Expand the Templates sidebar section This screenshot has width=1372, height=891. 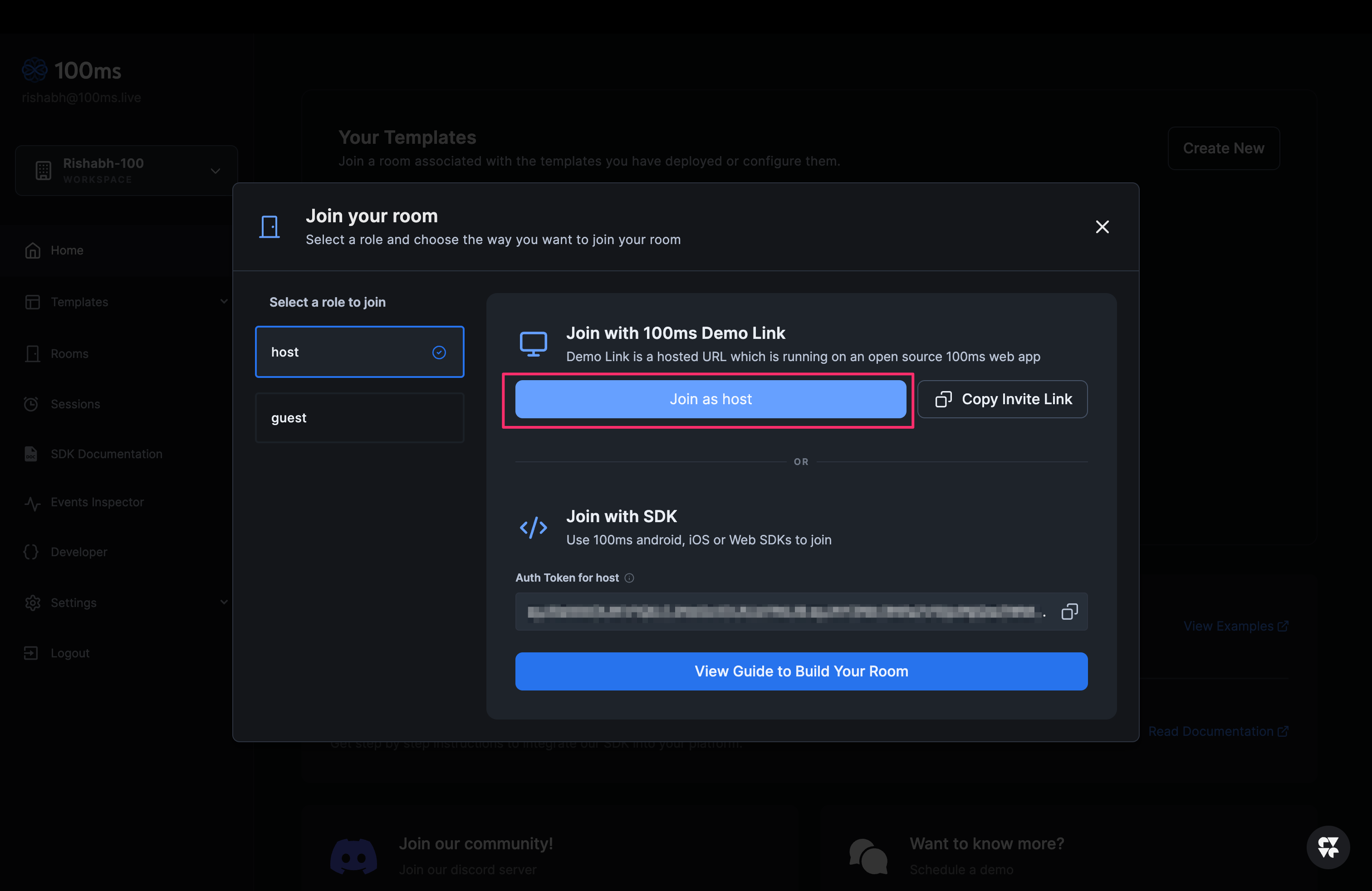pyautogui.click(x=224, y=301)
